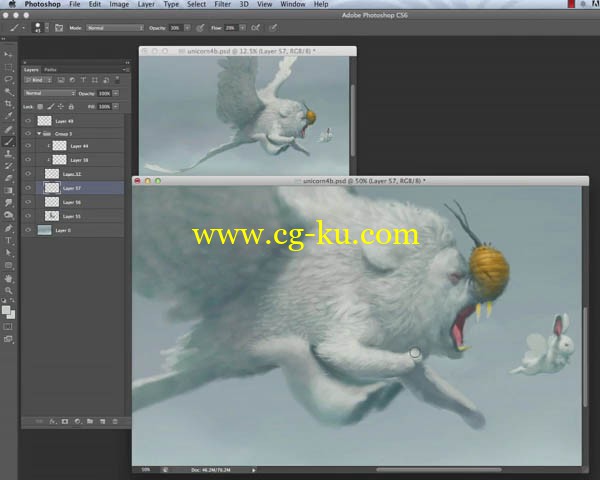Open brush Flow slider dropdown
600x480 pixels.
(243, 28)
